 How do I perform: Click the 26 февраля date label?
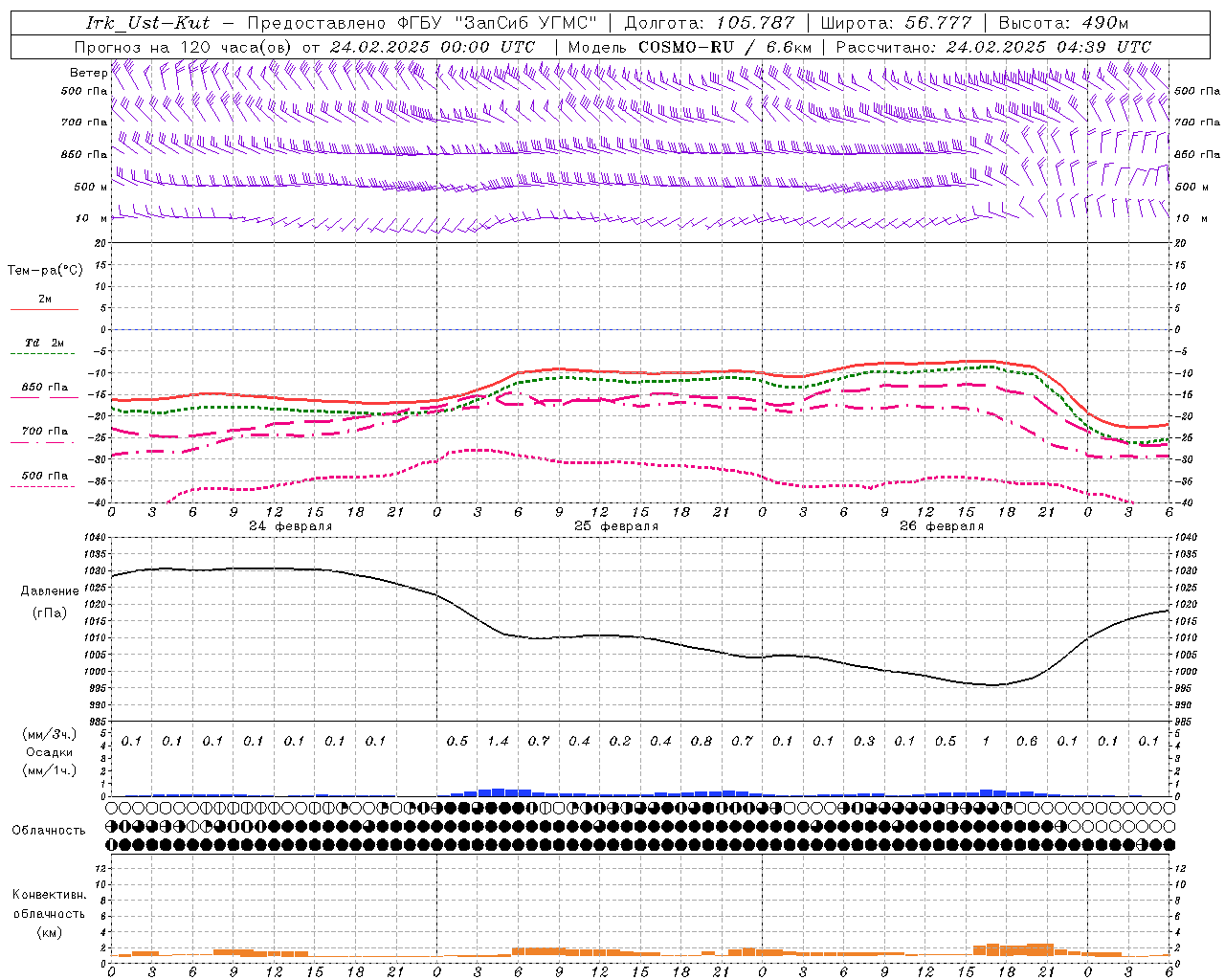pyautogui.click(x=942, y=526)
